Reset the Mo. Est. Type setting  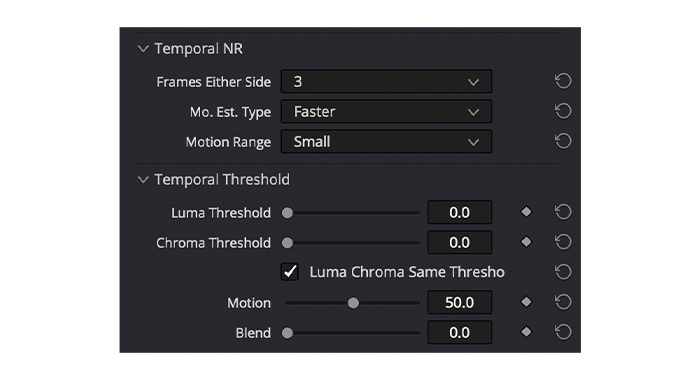coord(563,111)
